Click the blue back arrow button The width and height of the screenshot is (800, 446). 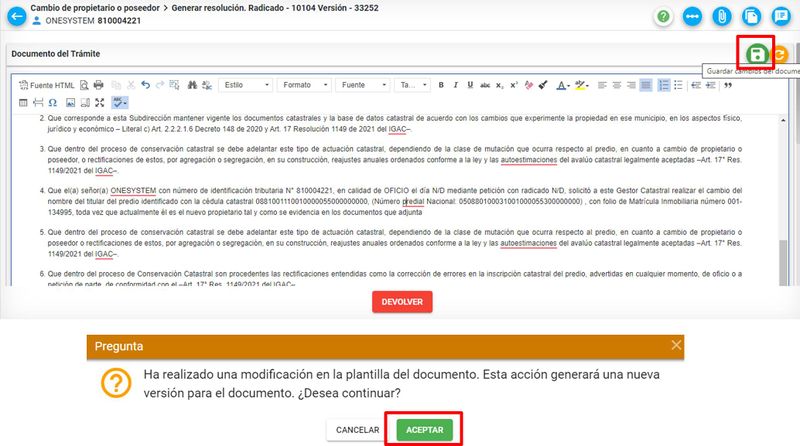coord(17,17)
